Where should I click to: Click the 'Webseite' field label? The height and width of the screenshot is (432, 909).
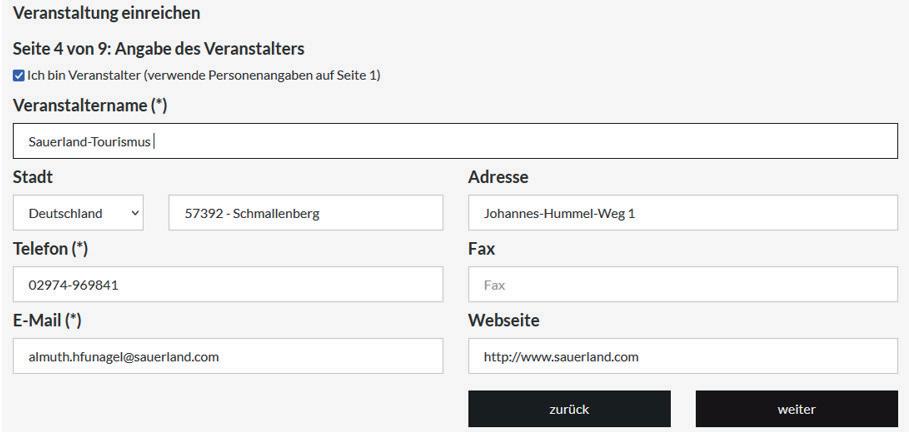[x=503, y=320]
